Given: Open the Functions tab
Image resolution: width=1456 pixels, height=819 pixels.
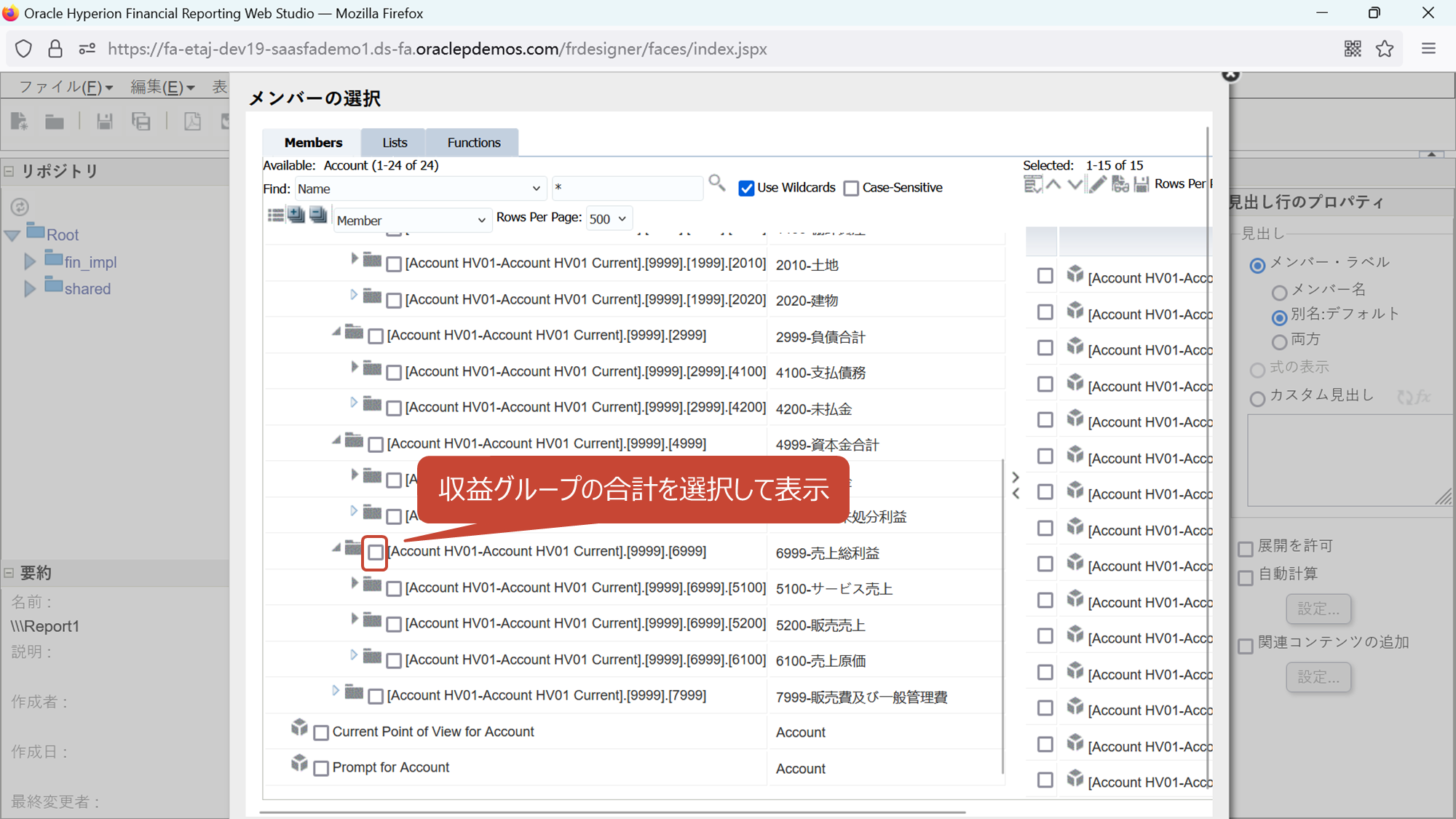Looking at the screenshot, I should pyautogui.click(x=473, y=143).
